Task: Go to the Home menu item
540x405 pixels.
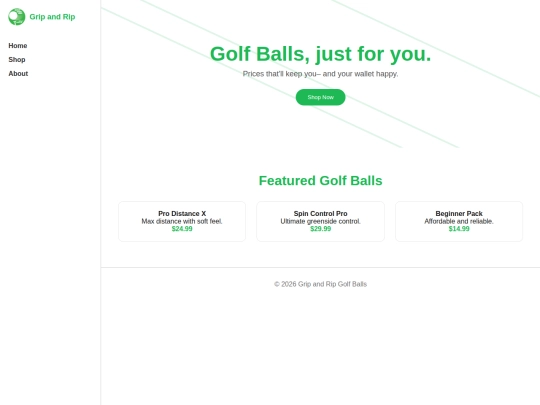Action: [18, 45]
